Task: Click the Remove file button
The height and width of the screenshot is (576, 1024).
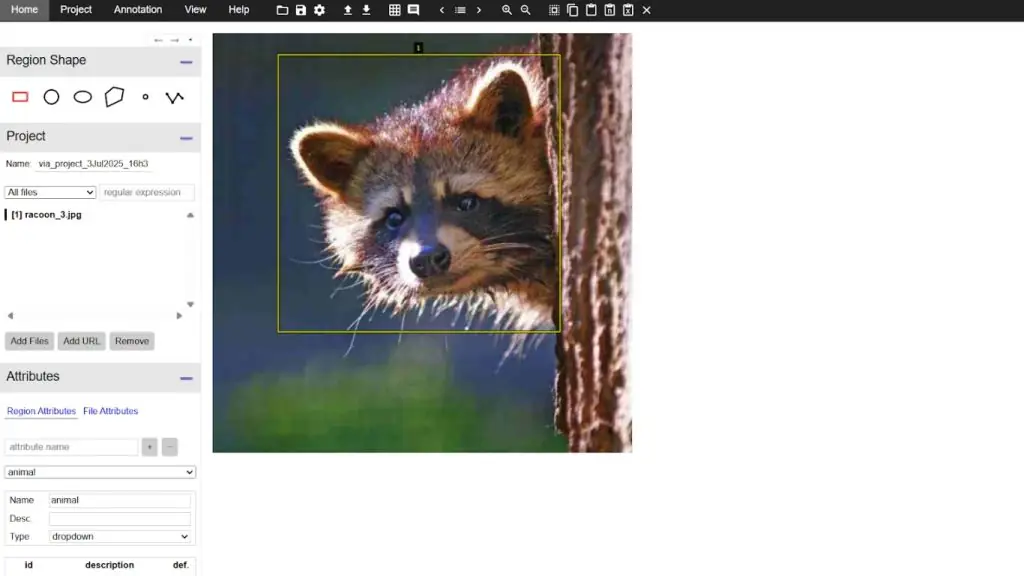Action: point(132,341)
